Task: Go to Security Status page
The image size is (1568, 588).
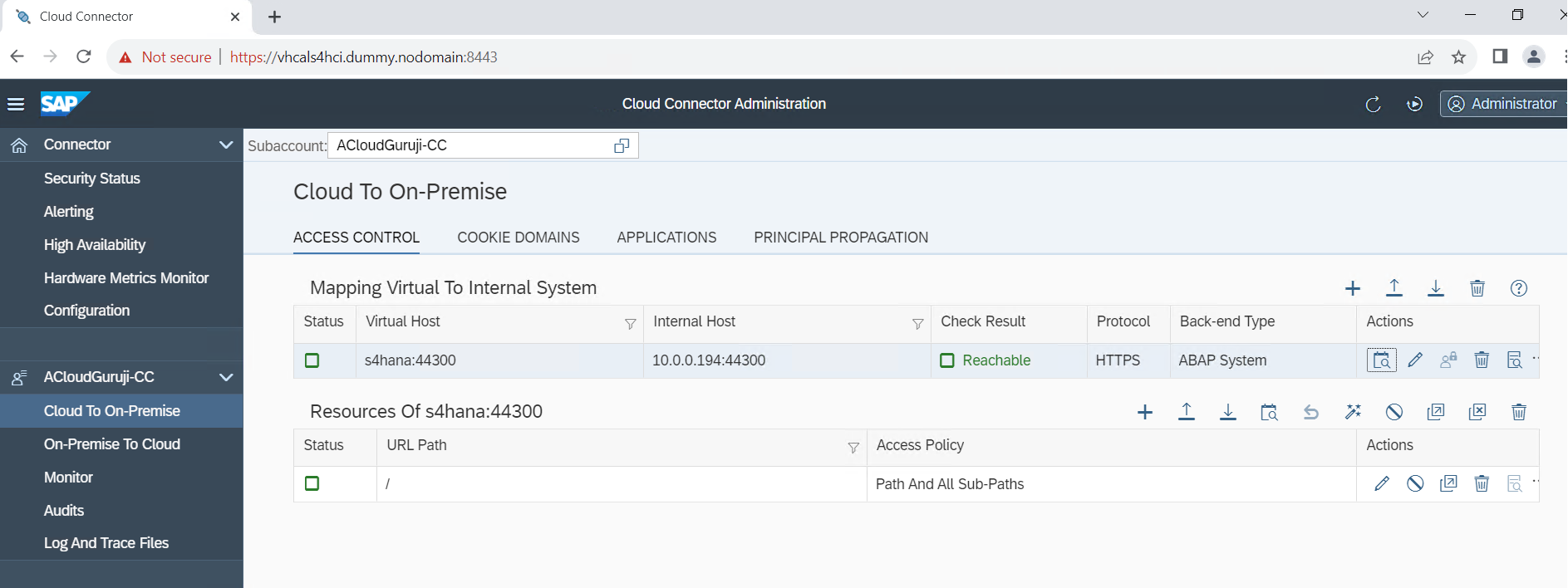Action: click(x=92, y=179)
